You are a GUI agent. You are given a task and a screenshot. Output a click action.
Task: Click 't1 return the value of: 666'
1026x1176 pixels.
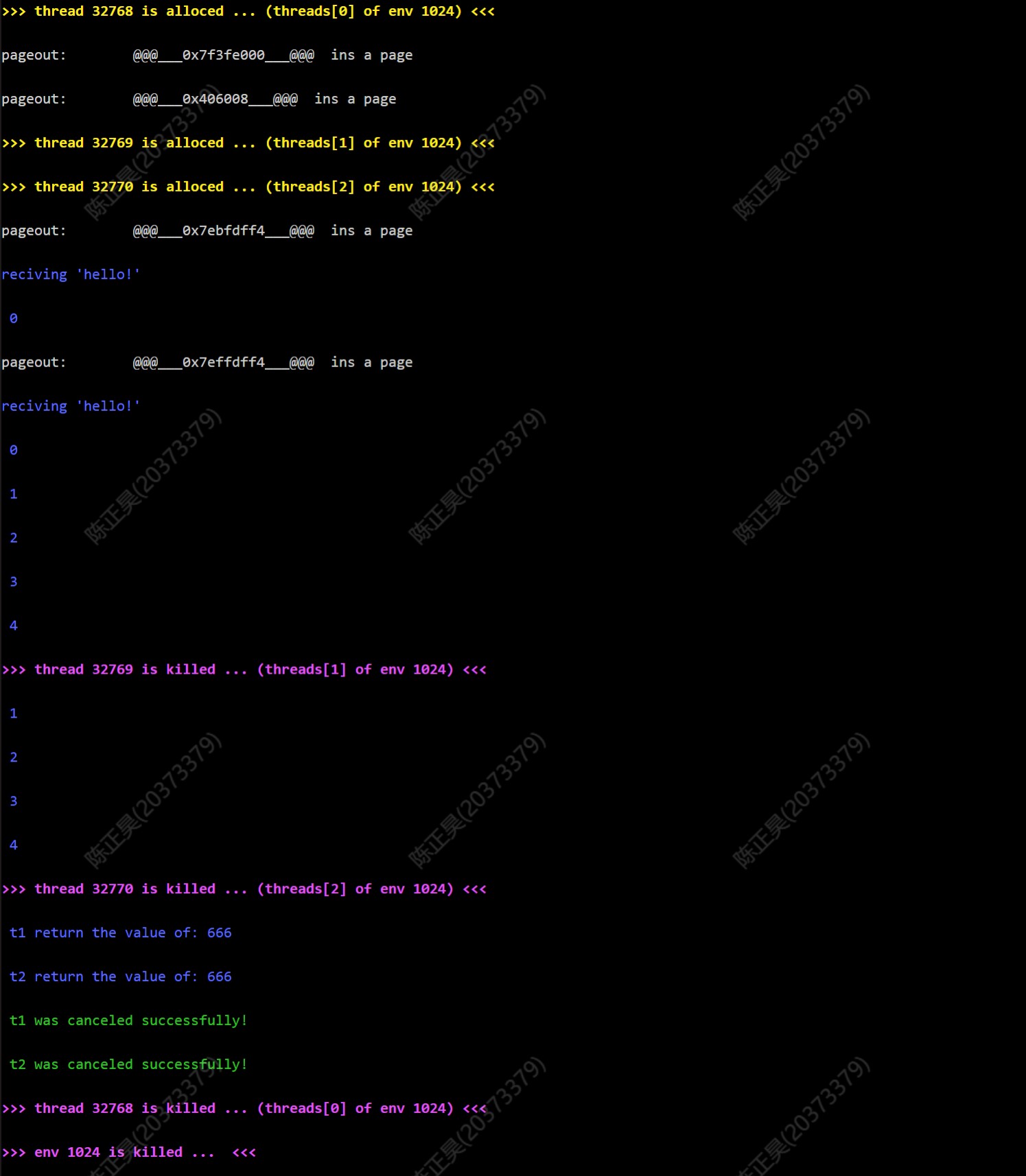(121, 933)
